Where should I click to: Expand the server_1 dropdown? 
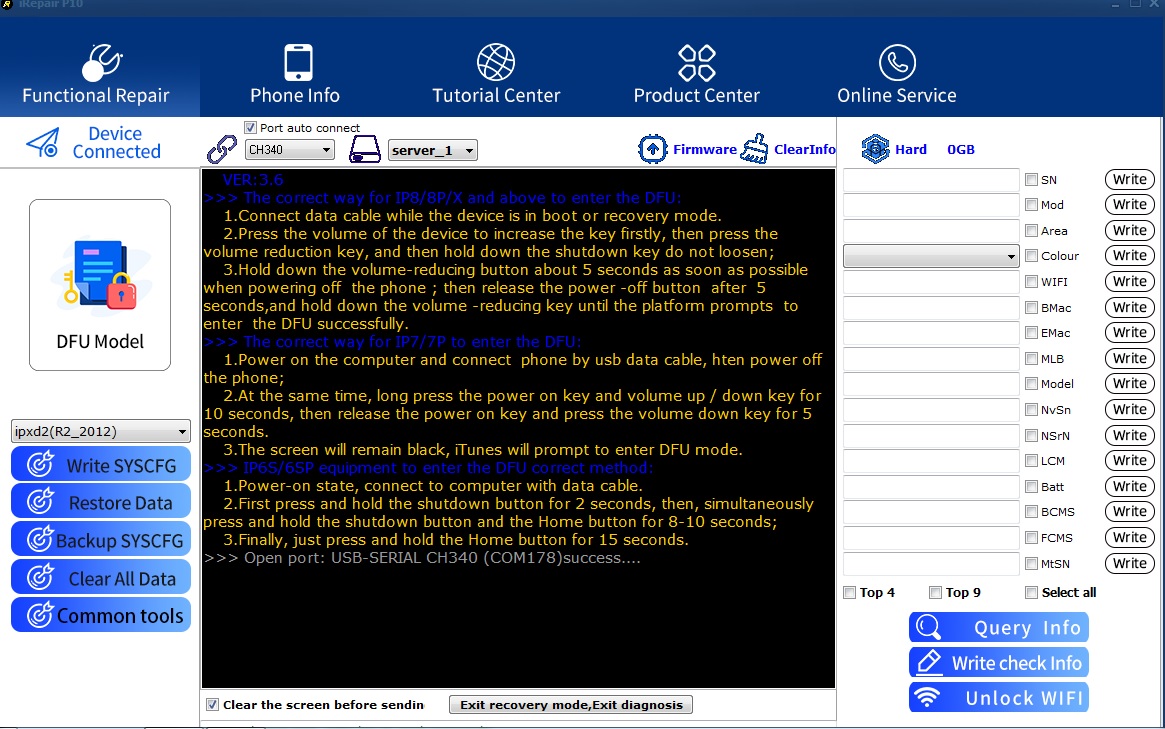[x=432, y=150]
